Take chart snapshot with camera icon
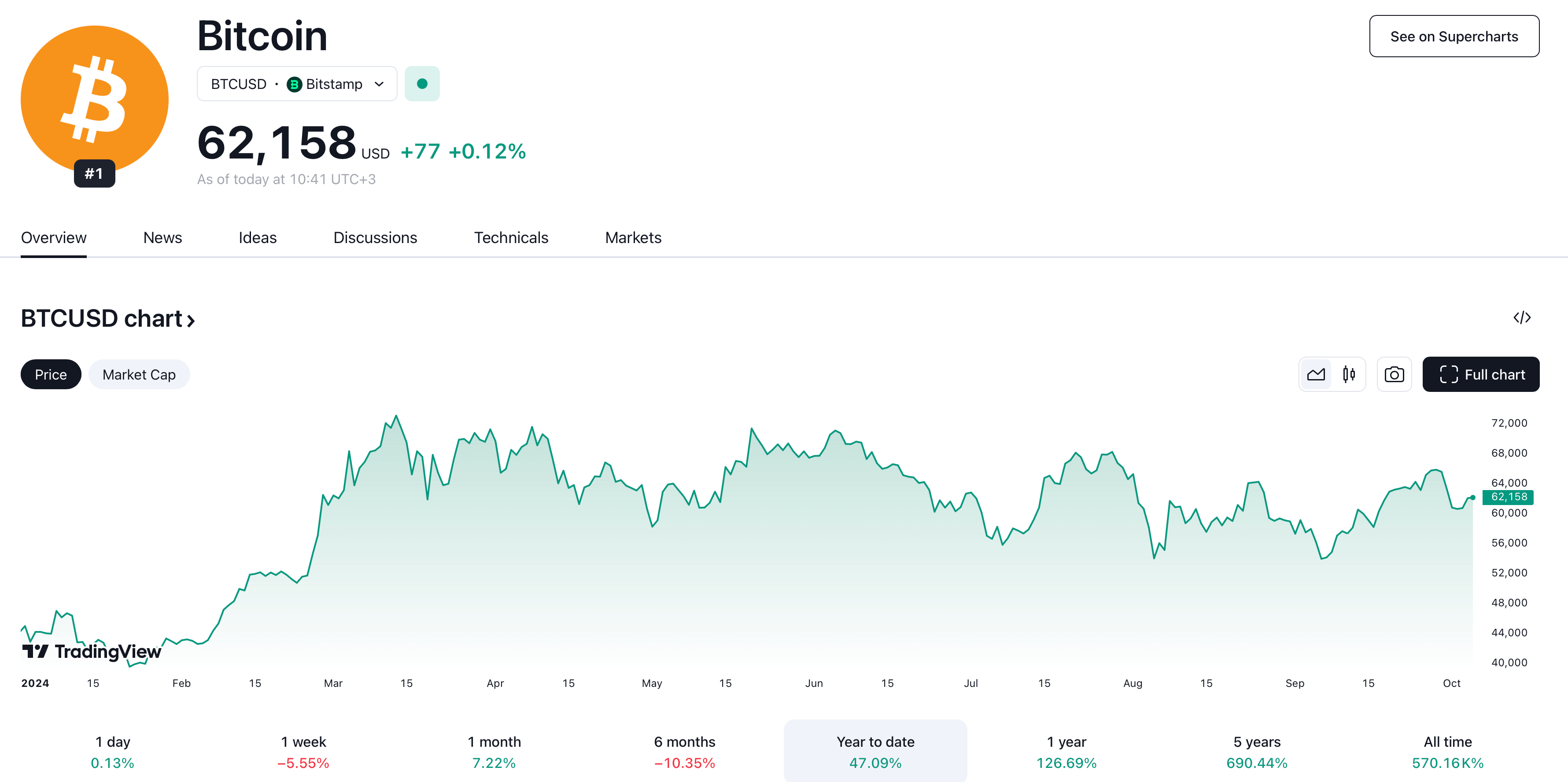Screen dimensions: 1568x782 1394,374
